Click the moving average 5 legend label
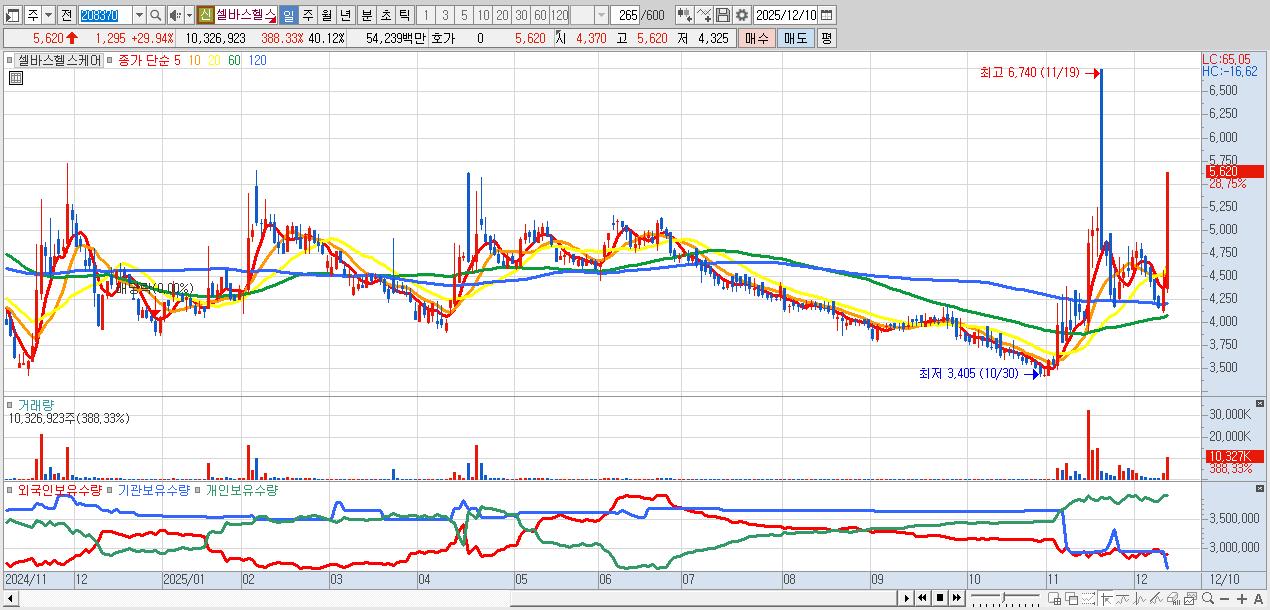This screenshot has height=610, width=1270. tap(177, 60)
